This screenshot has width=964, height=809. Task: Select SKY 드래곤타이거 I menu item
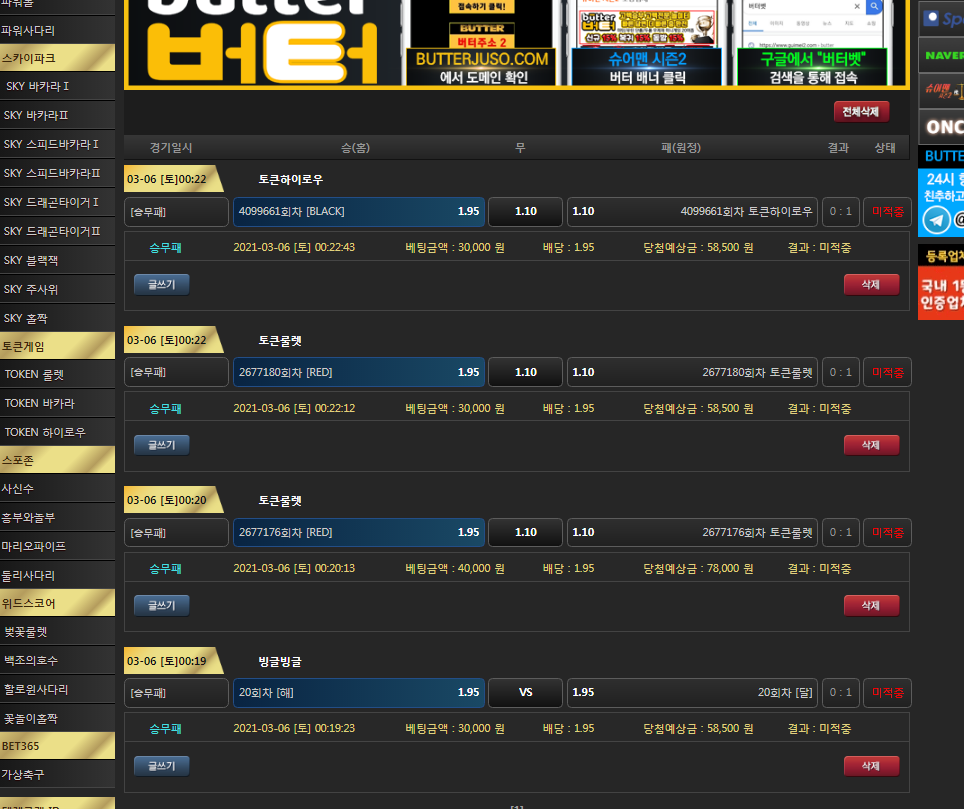pyautogui.click(x=57, y=203)
